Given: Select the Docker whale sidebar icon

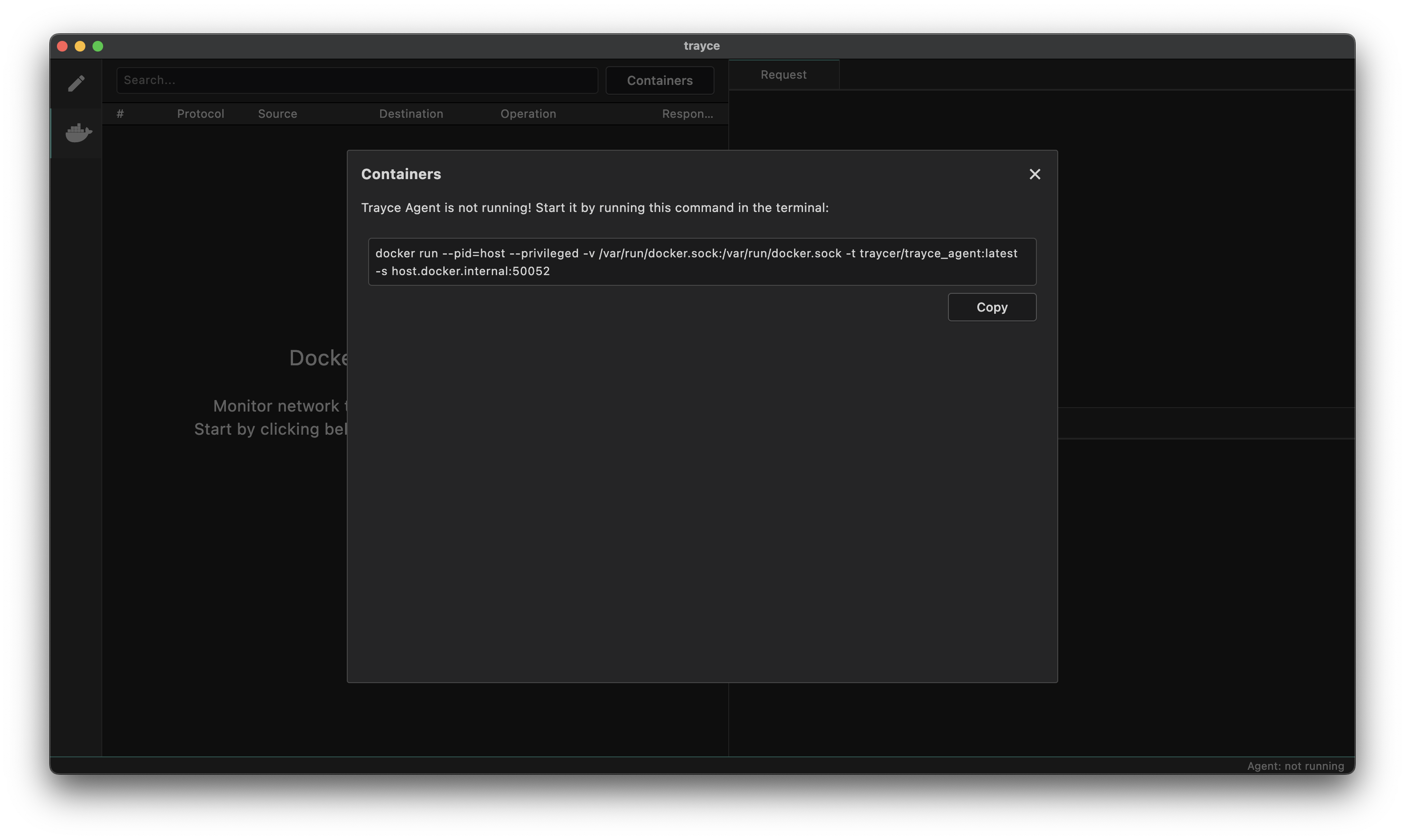Looking at the screenshot, I should 78,133.
